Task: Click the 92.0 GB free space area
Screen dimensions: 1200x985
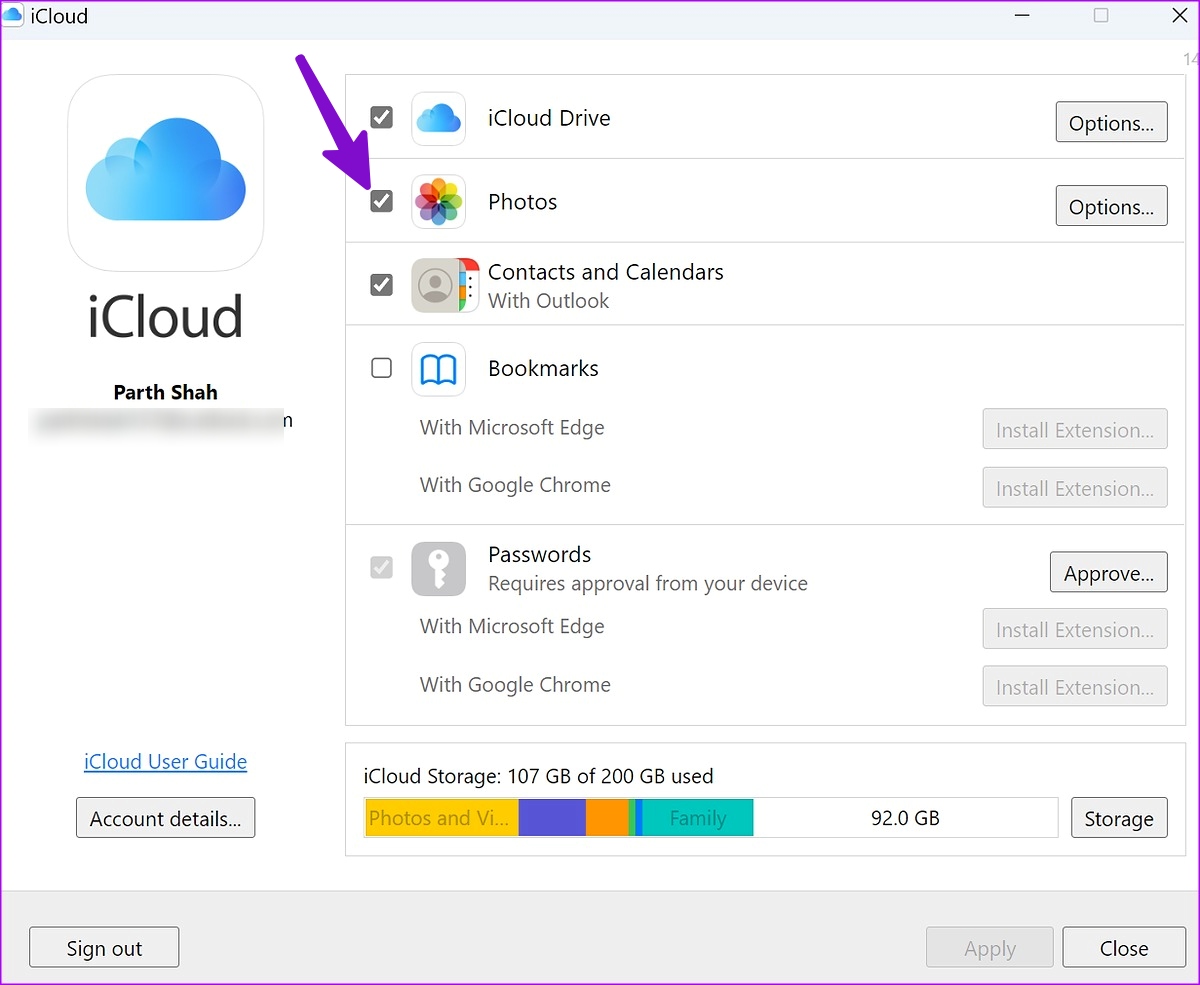Action: click(x=905, y=817)
